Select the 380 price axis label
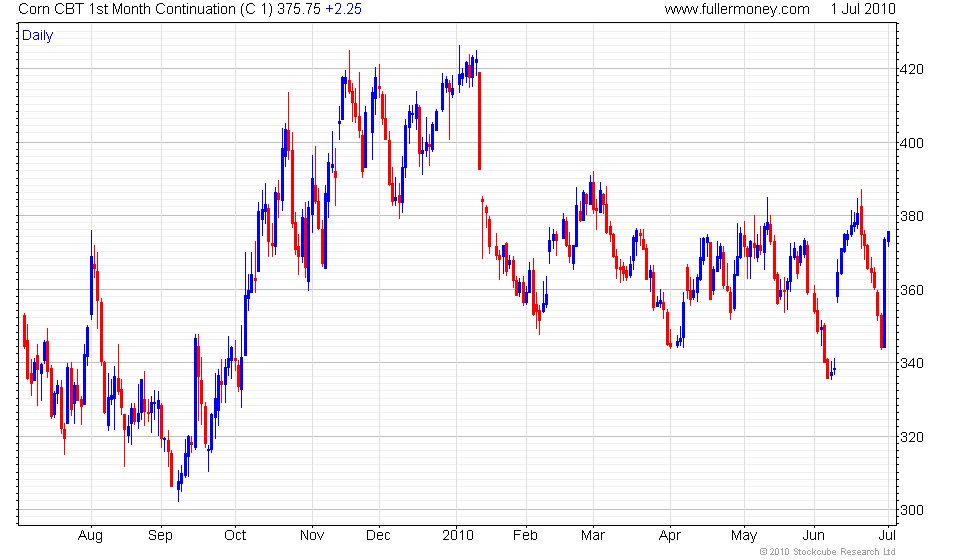 (x=911, y=216)
